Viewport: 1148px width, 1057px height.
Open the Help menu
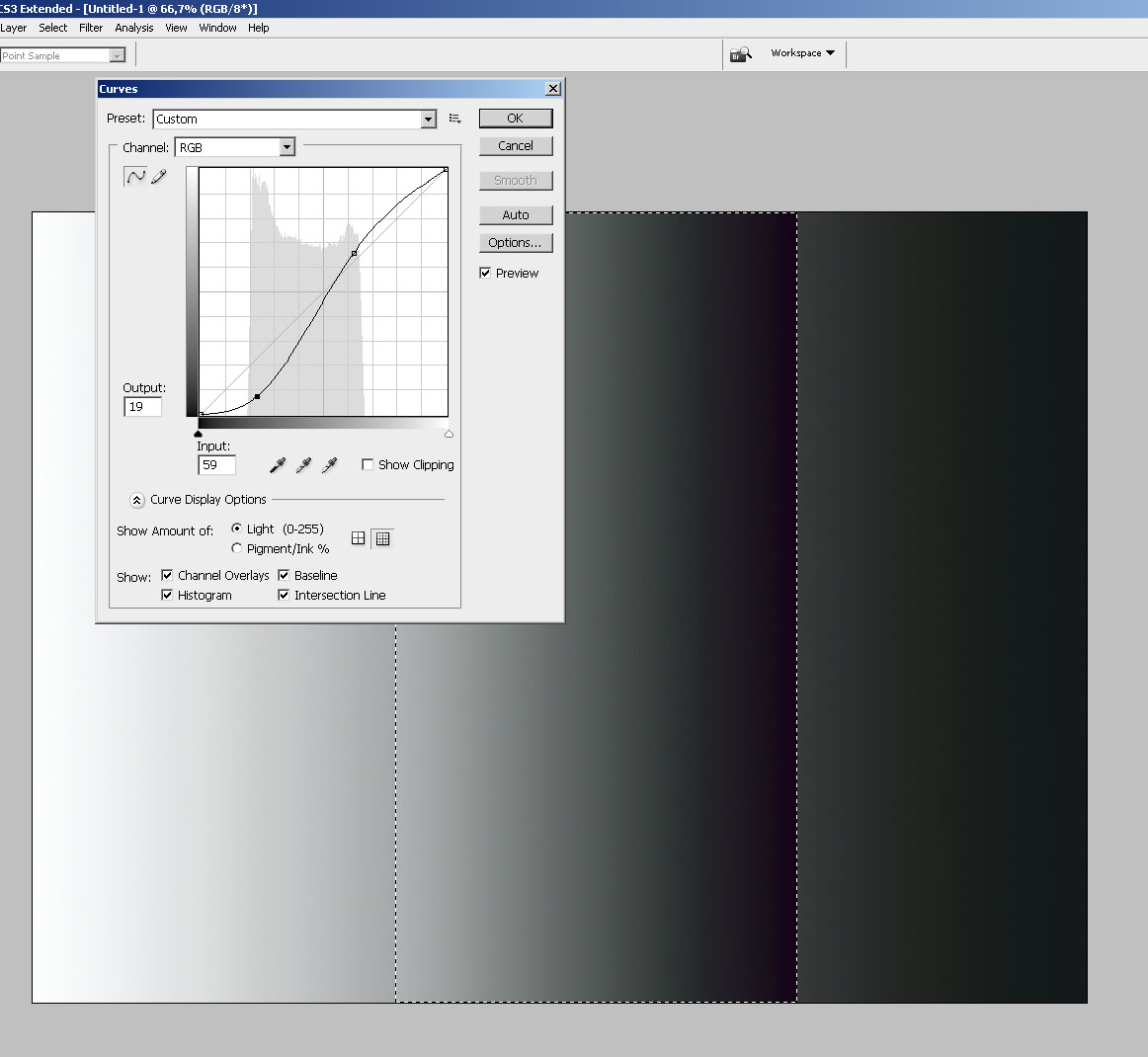[259, 28]
